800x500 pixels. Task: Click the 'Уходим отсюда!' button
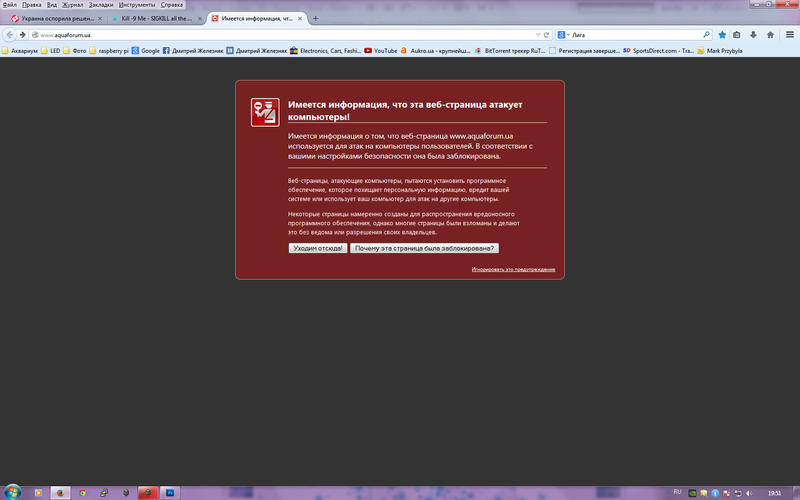click(x=318, y=248)
